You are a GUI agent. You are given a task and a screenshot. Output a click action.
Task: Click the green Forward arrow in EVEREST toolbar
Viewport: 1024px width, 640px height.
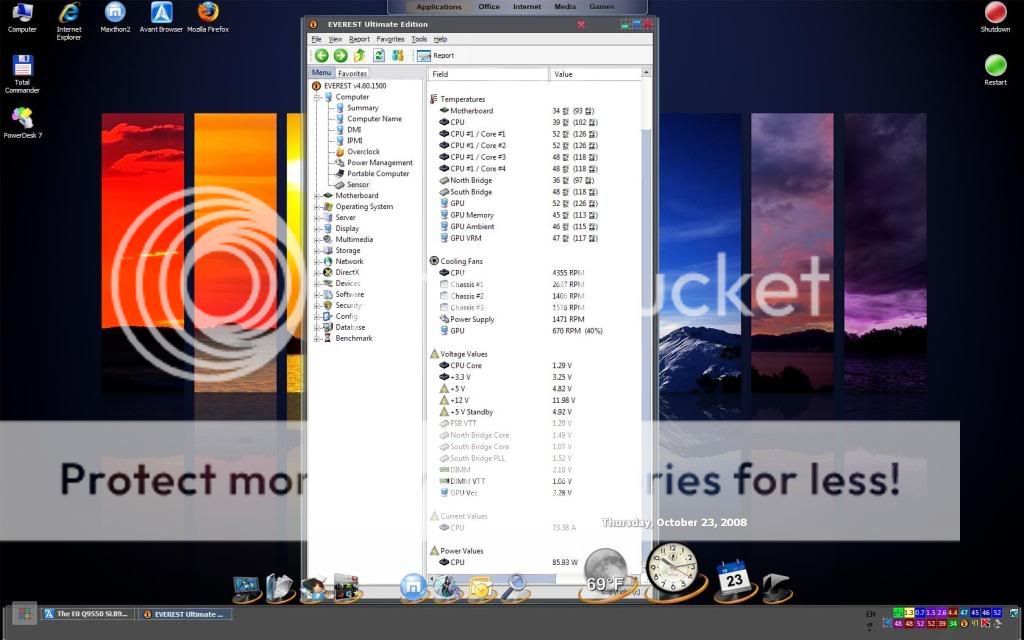tap(340, 56)
